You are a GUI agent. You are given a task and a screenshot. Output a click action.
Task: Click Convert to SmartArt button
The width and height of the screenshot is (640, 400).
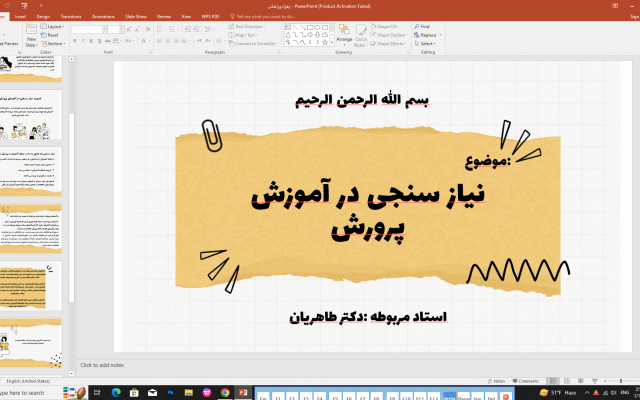click(x=253, y=44)
